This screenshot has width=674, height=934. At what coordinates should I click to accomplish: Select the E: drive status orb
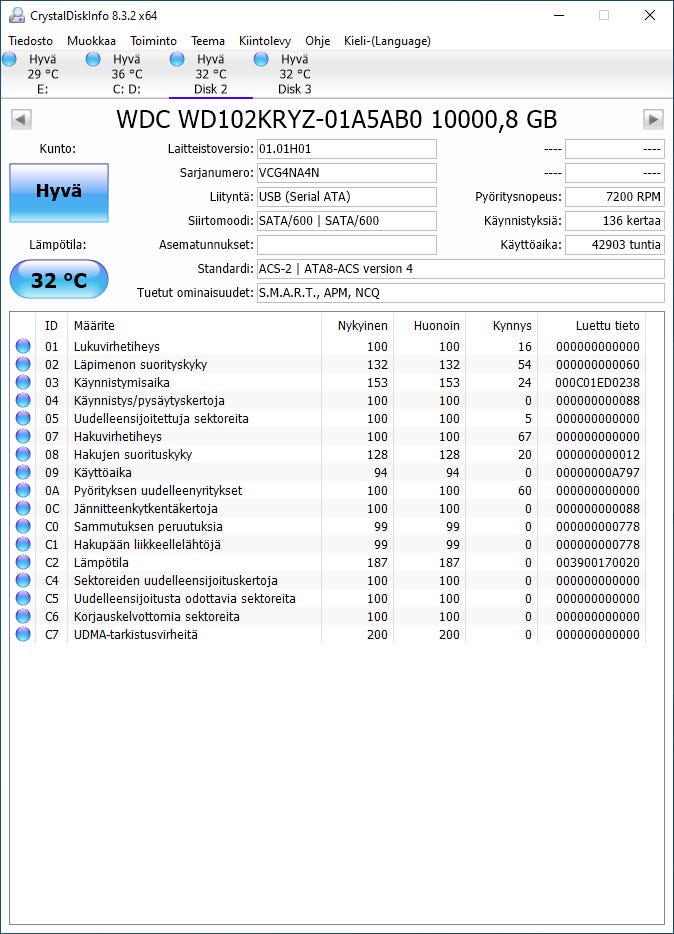(10, 59)
